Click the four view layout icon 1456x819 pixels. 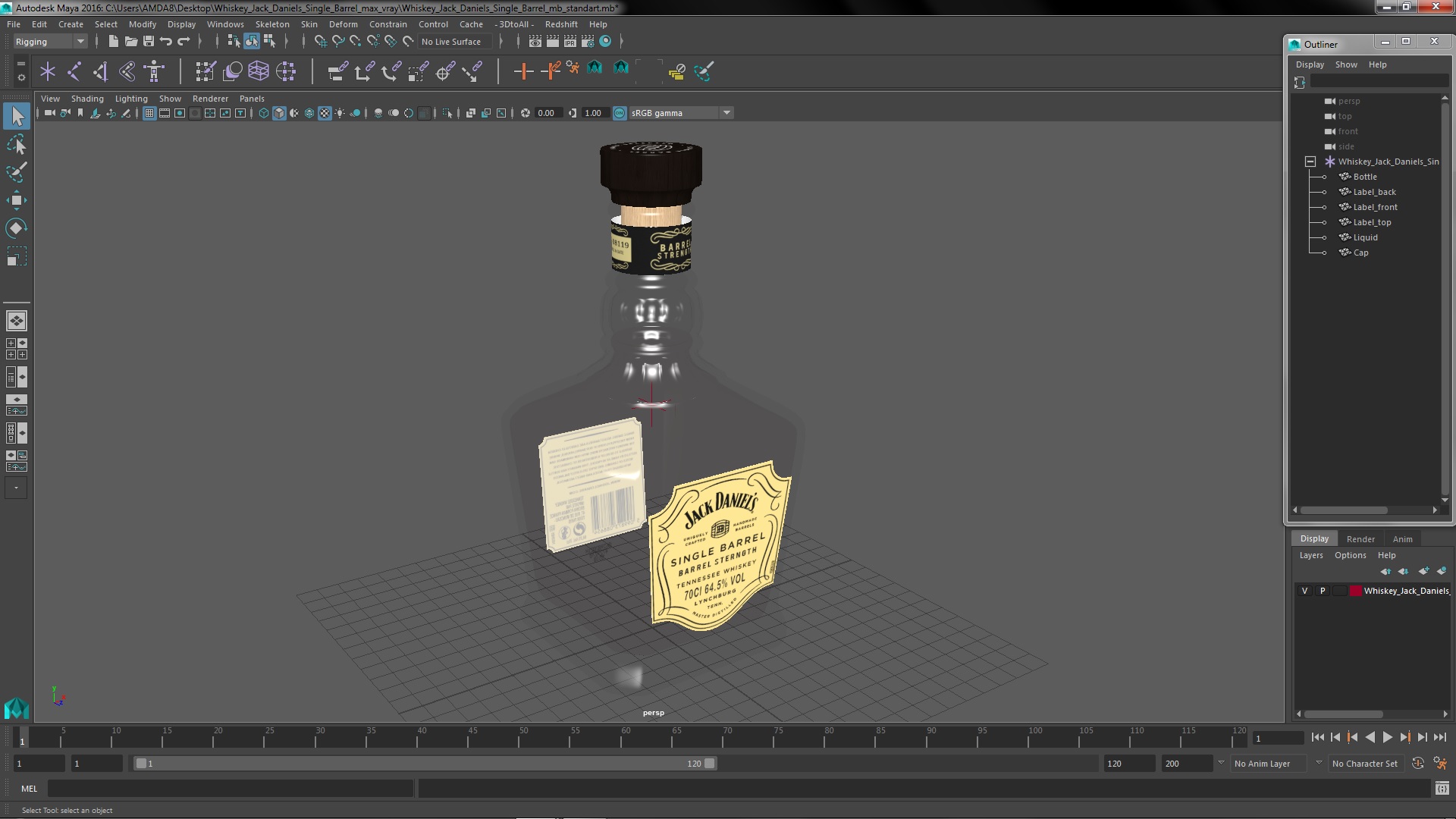[17, 349]
